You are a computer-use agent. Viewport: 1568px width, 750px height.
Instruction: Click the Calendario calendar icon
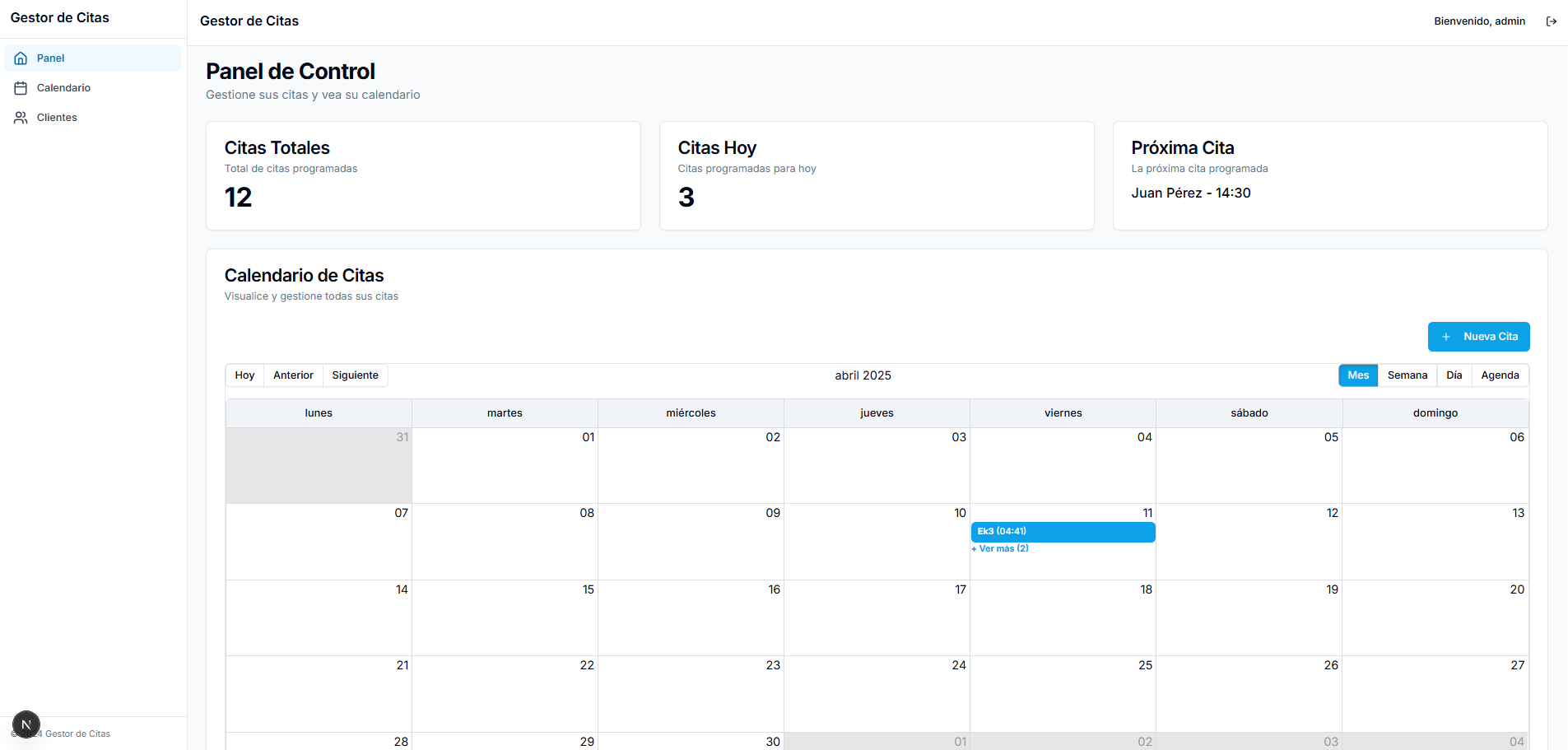pos(20,87)
